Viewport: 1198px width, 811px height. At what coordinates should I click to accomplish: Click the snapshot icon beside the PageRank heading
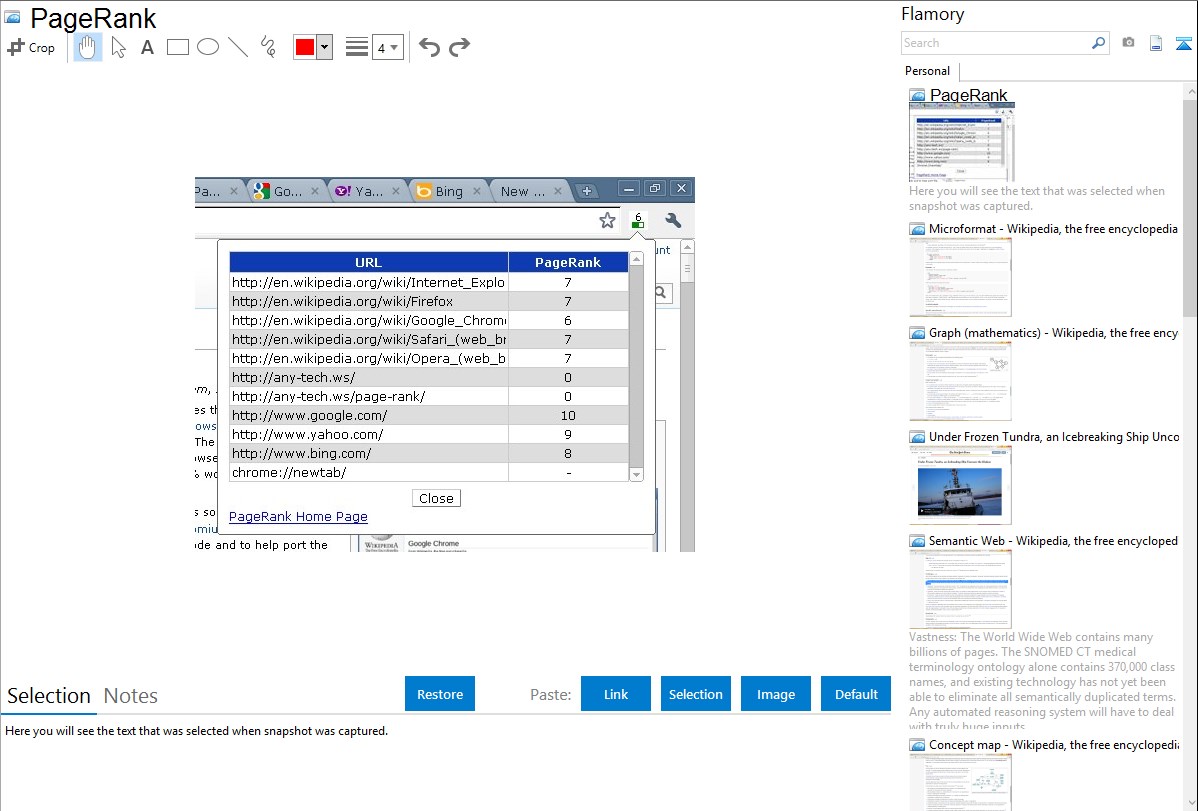click(x=12, y=17)
